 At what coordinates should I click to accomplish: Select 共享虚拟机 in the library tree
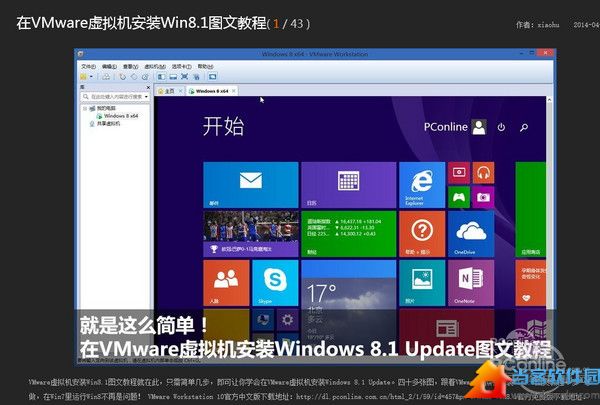104,123
